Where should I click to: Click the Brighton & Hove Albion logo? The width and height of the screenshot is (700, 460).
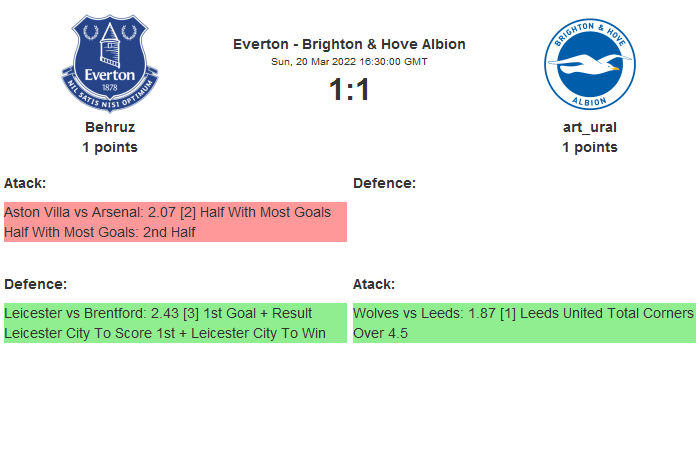(589, 64)
